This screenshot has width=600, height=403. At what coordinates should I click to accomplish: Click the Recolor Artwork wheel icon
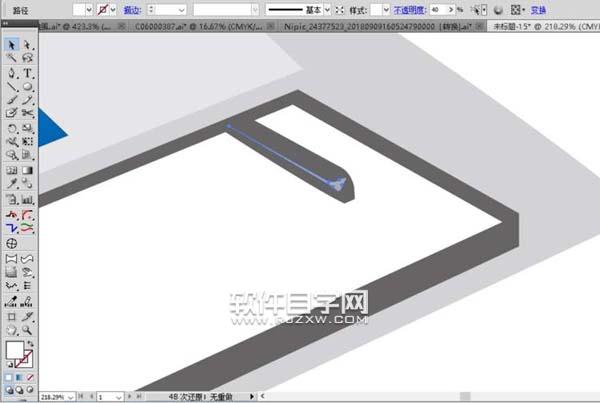click(x=498, y=10)
